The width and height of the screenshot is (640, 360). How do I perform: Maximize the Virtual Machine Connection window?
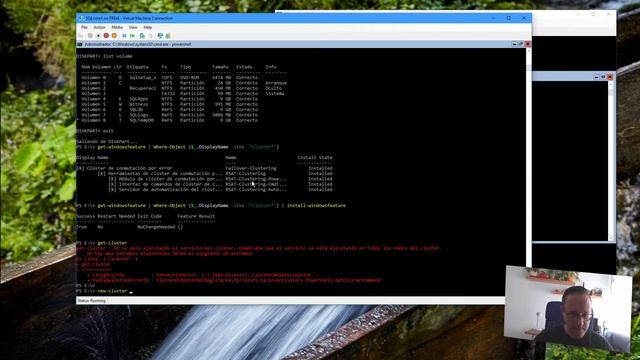pyautogui.click(x=509, y=18)
